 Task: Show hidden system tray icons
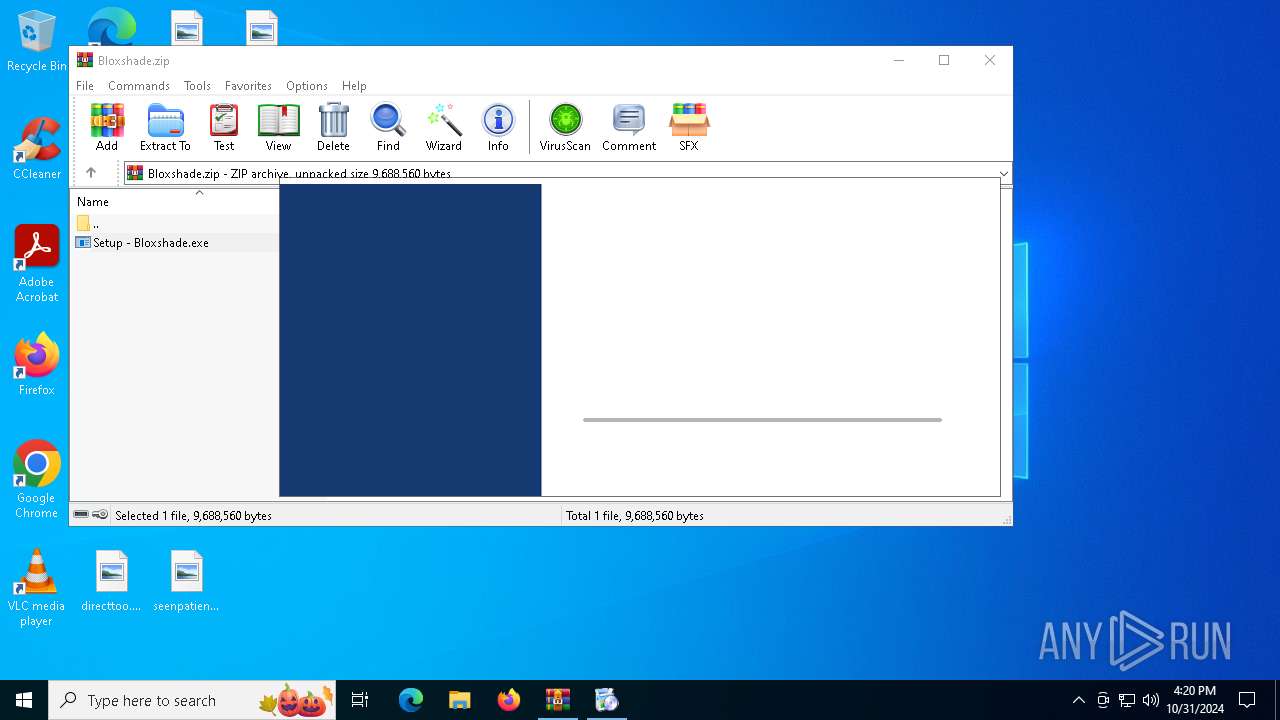coord(1078,700)
